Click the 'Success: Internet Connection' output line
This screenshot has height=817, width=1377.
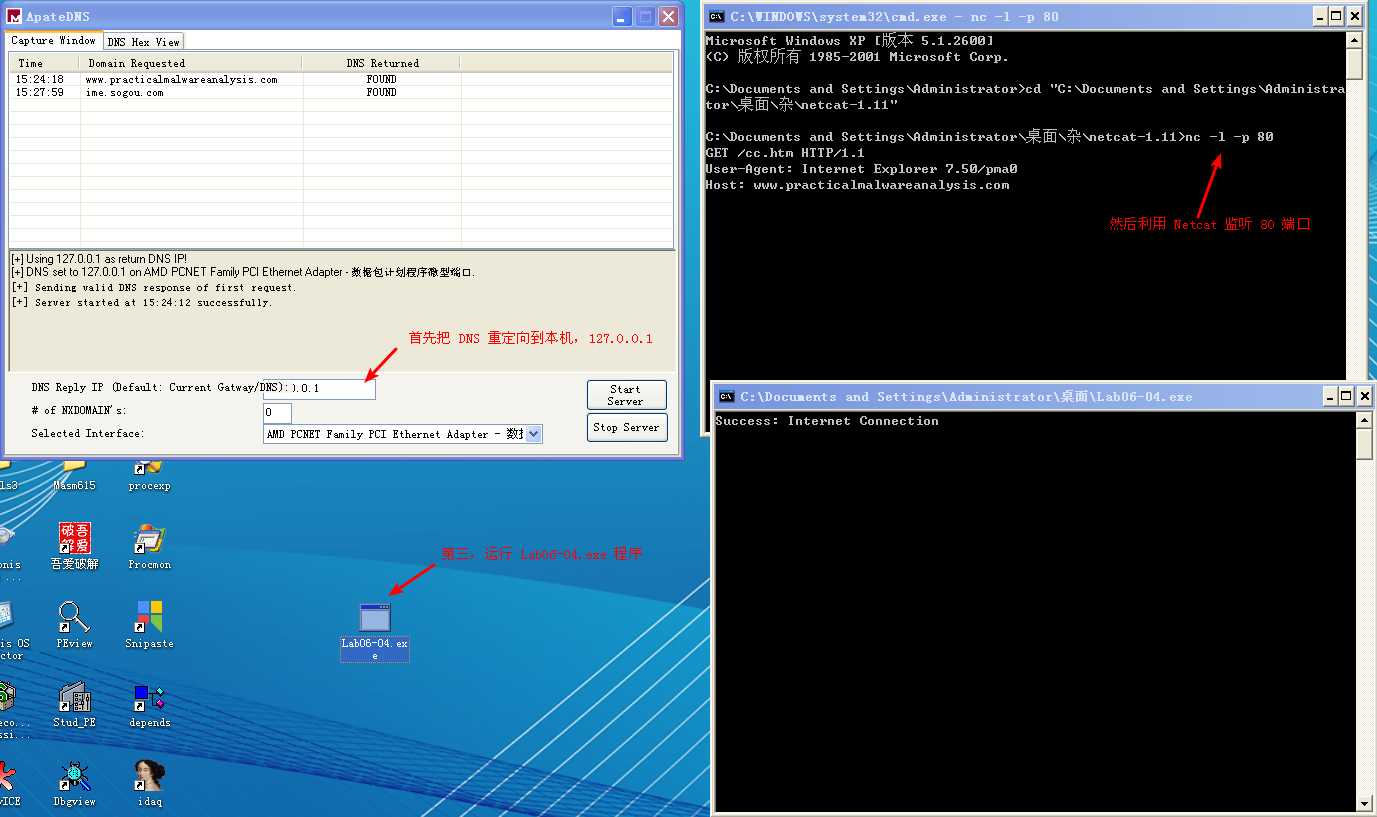(827, 421)
